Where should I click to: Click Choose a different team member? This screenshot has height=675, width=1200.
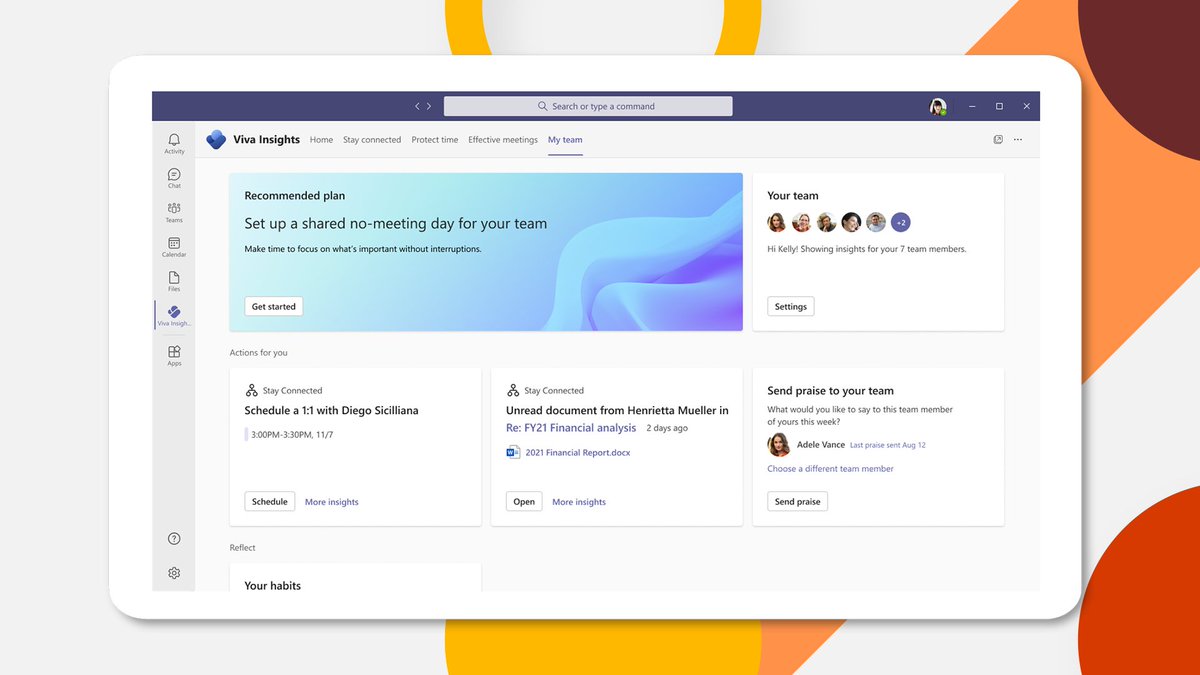pos(830,469)
